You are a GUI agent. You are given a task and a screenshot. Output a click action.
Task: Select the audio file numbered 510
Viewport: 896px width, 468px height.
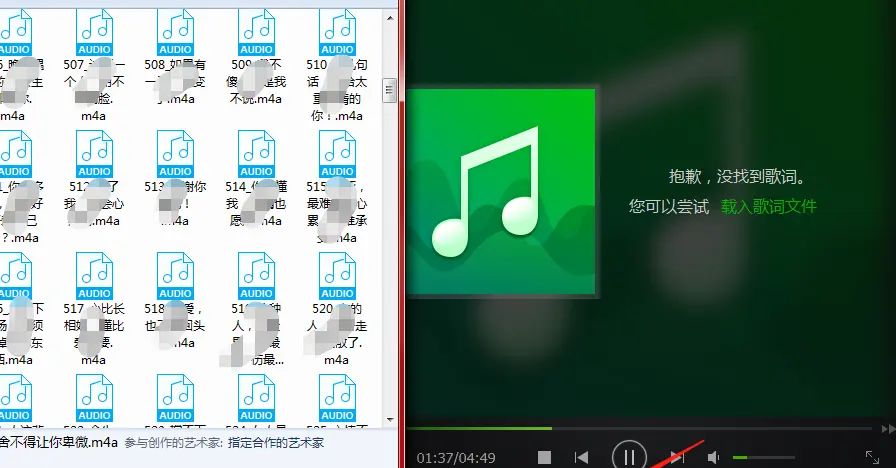(x=337, y=66)
